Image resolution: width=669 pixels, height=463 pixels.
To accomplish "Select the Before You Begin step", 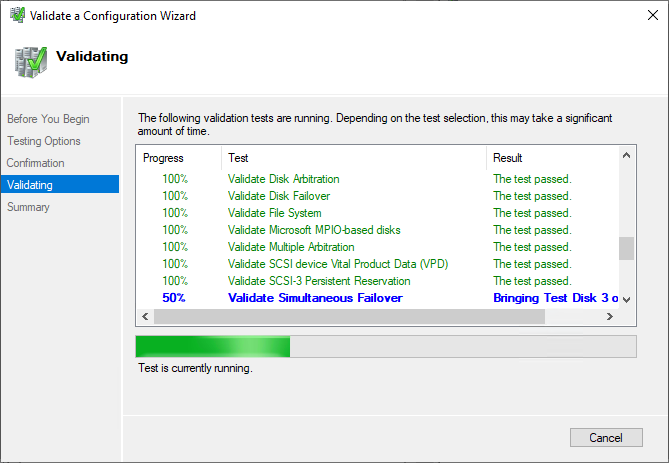I will [48, 119].
